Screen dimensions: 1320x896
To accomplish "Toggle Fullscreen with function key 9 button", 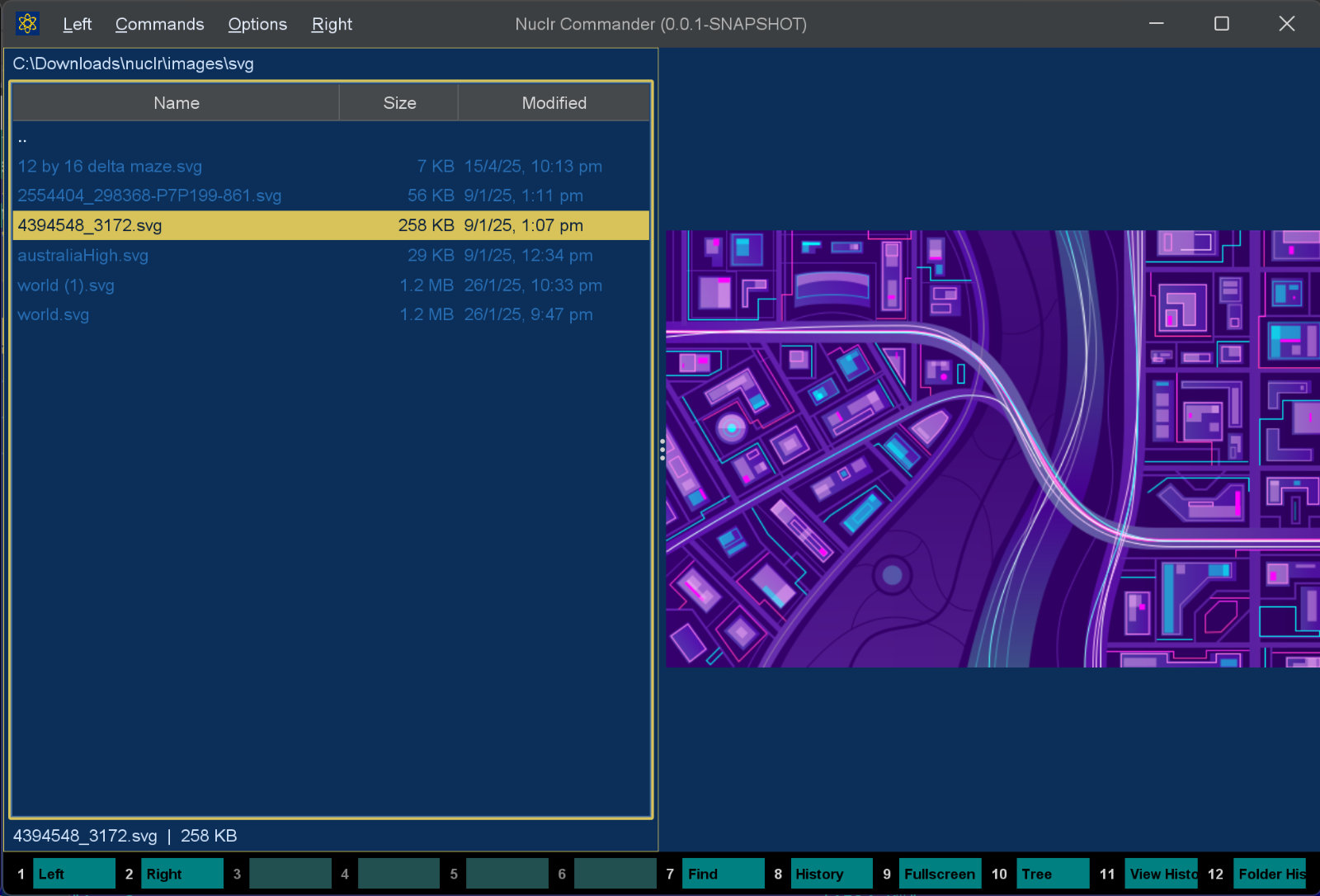I will click(x=940, y=874).
